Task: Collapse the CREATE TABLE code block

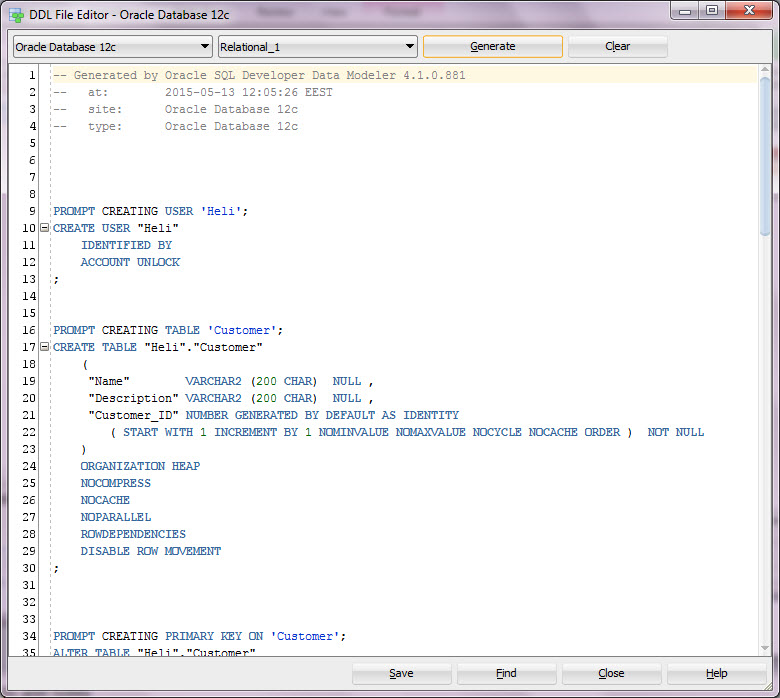Action: (x=44, y=347)
